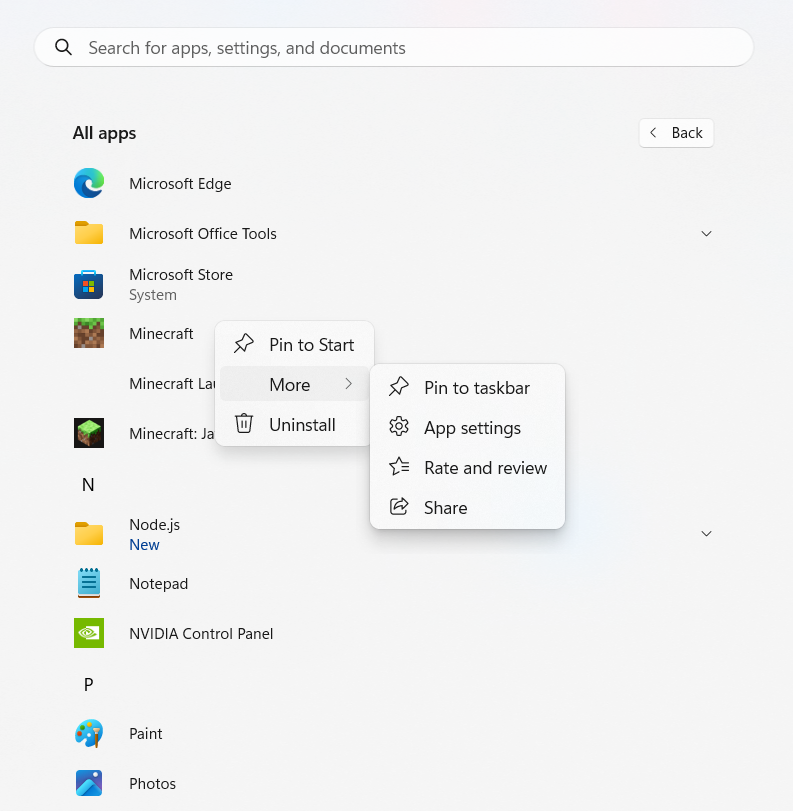Select Pin to taskbar
Image resolution: width=793 pixels, height=811 pixels.
[467, 387]
